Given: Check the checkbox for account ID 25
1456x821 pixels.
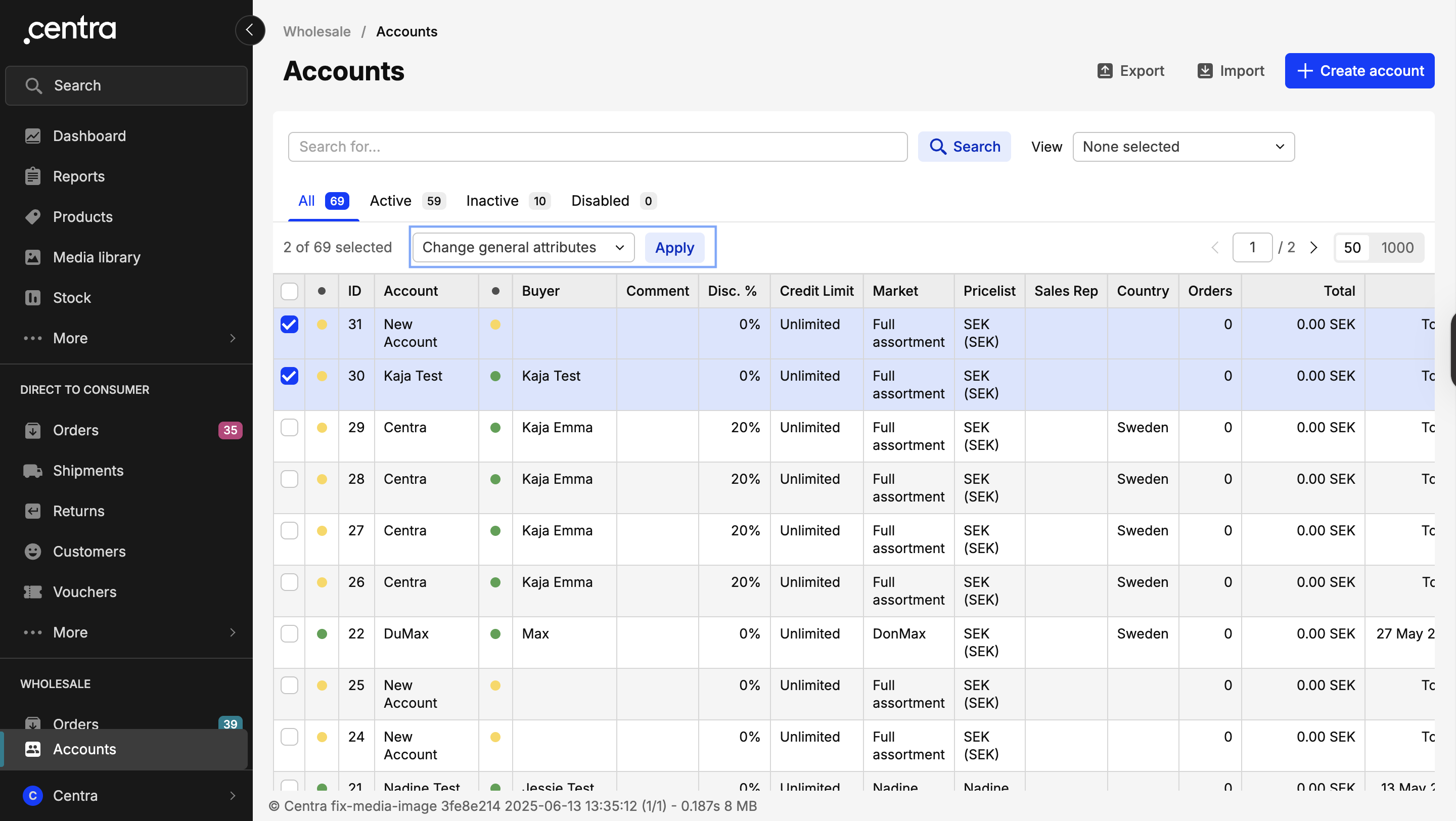Looking at the screenshot, I should pyautogui.click(x=289, y=685).
